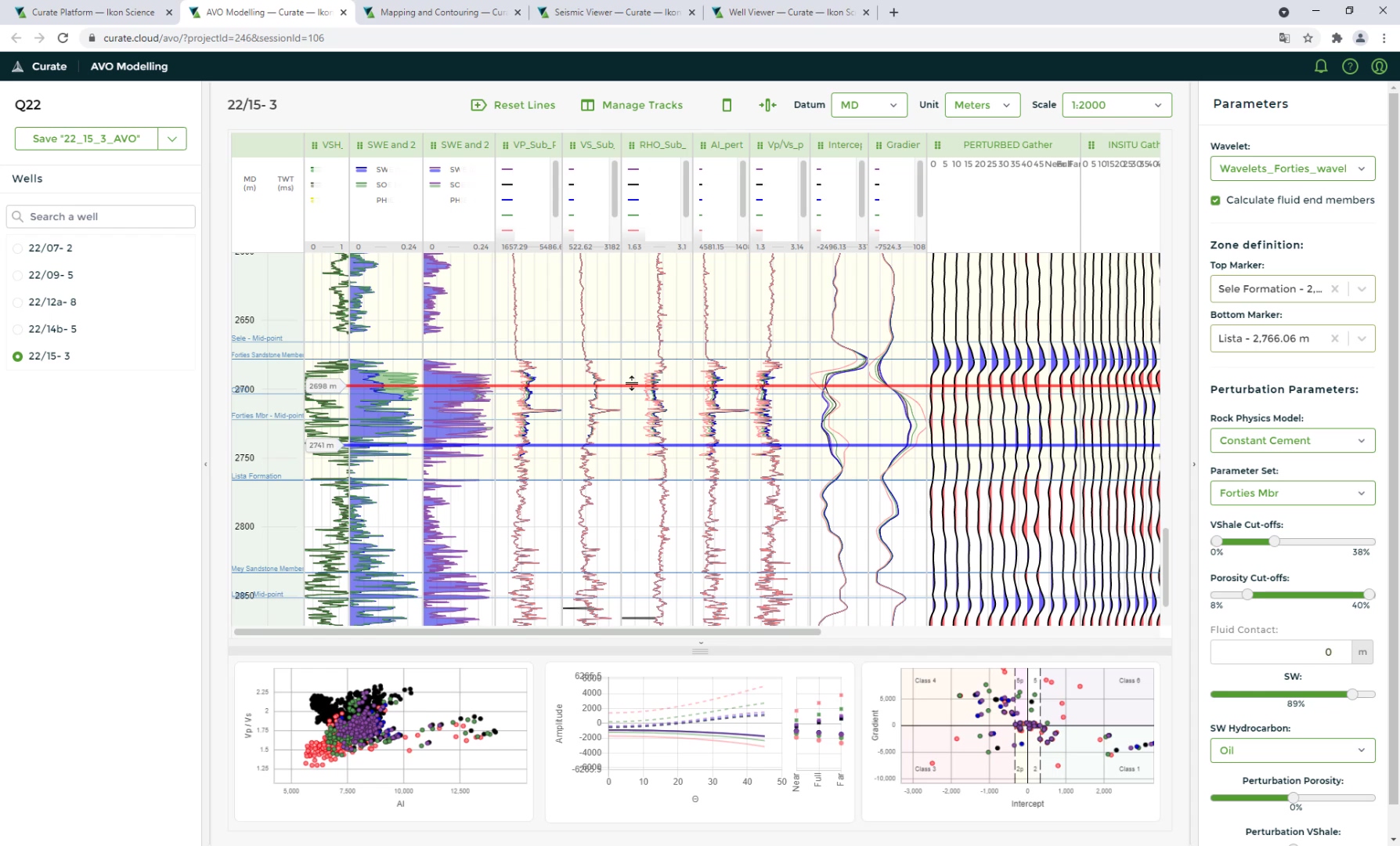Select well 22/14b- 5 radio button
Screen dimensions: 1400x846
18,329
